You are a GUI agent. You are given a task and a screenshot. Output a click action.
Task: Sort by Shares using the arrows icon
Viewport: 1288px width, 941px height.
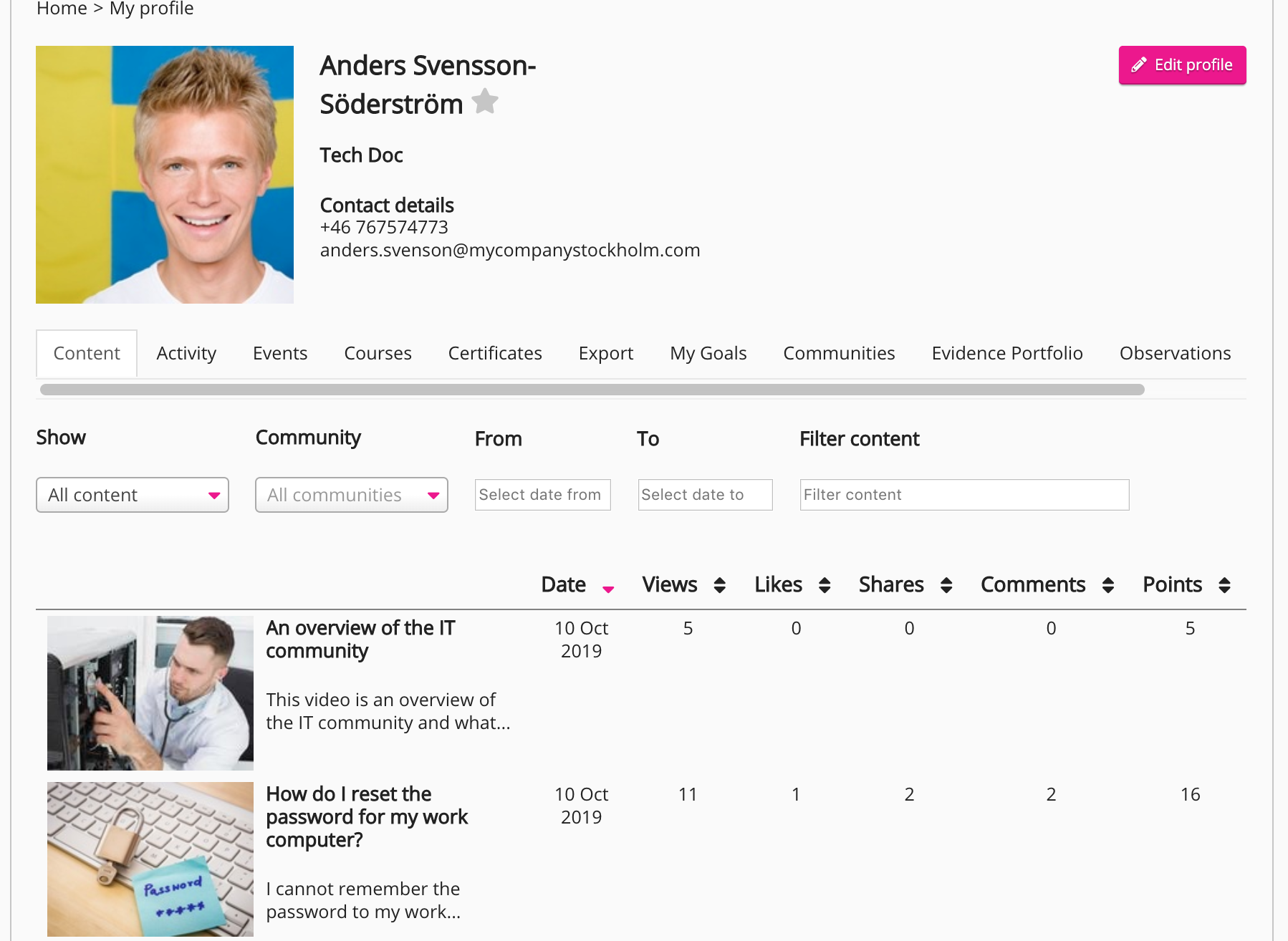(x=946, y=585)
